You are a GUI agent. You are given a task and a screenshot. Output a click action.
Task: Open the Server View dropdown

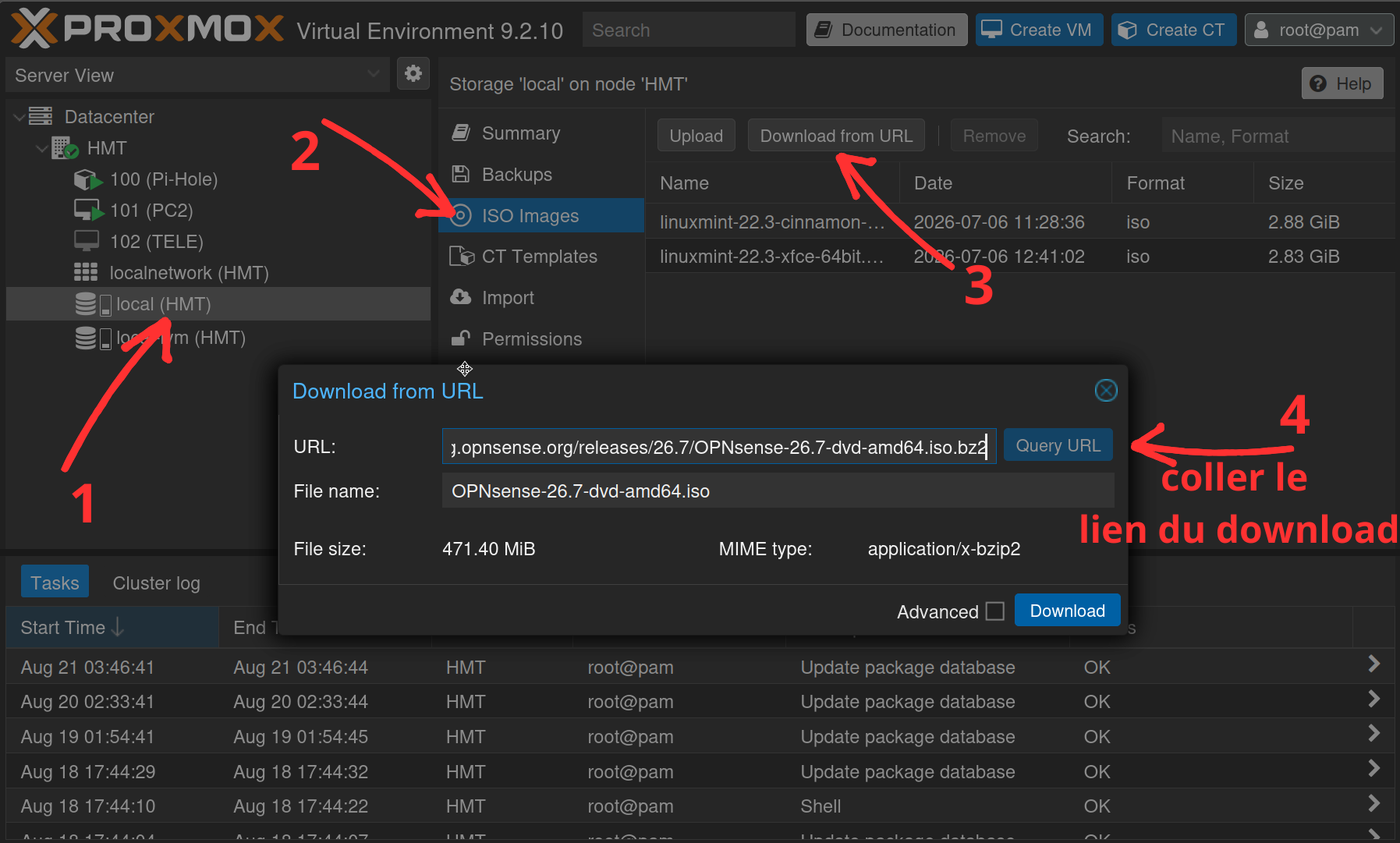pos(374,74)
